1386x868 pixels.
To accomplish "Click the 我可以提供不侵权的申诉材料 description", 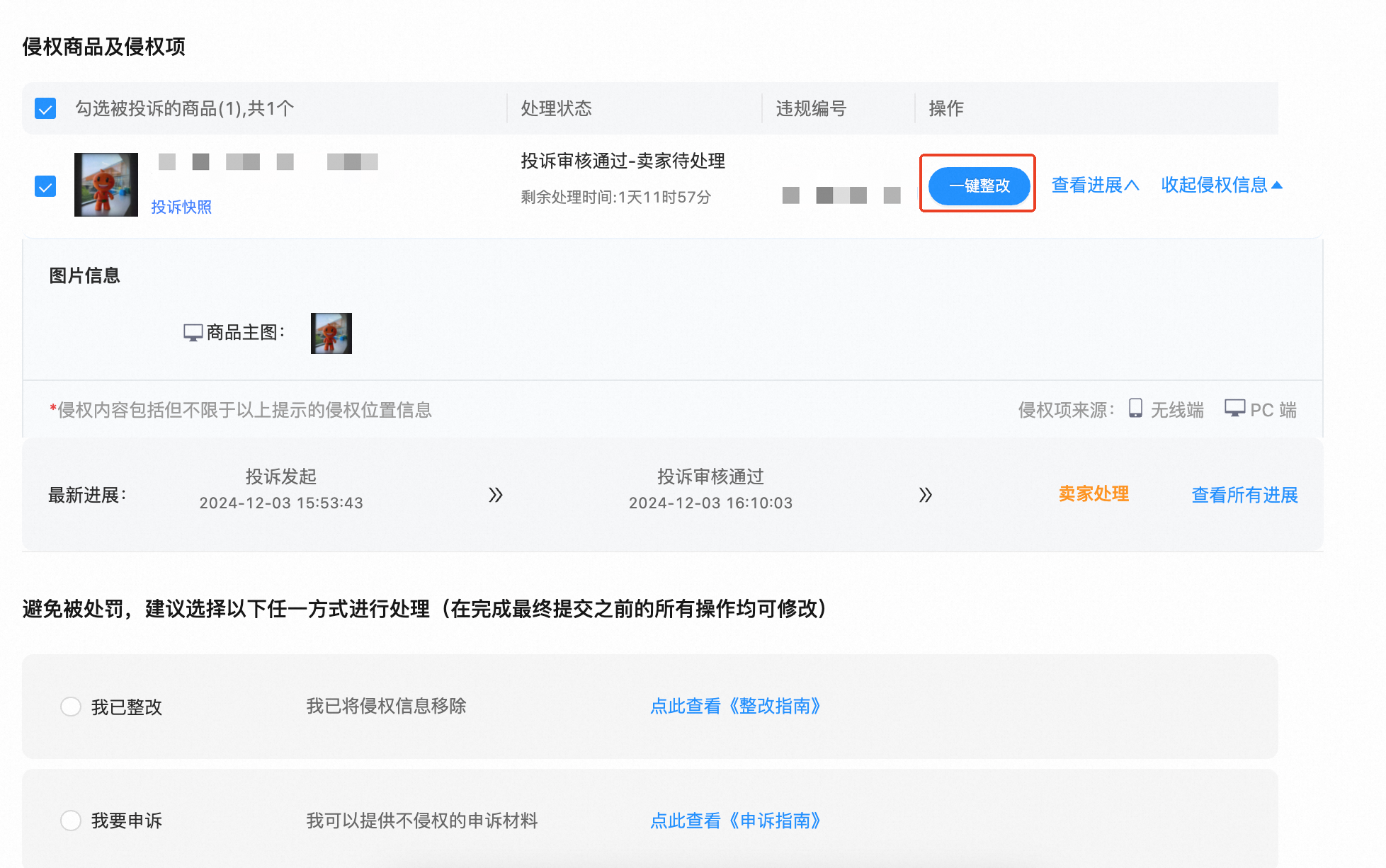I will click(x=422, y=821).
